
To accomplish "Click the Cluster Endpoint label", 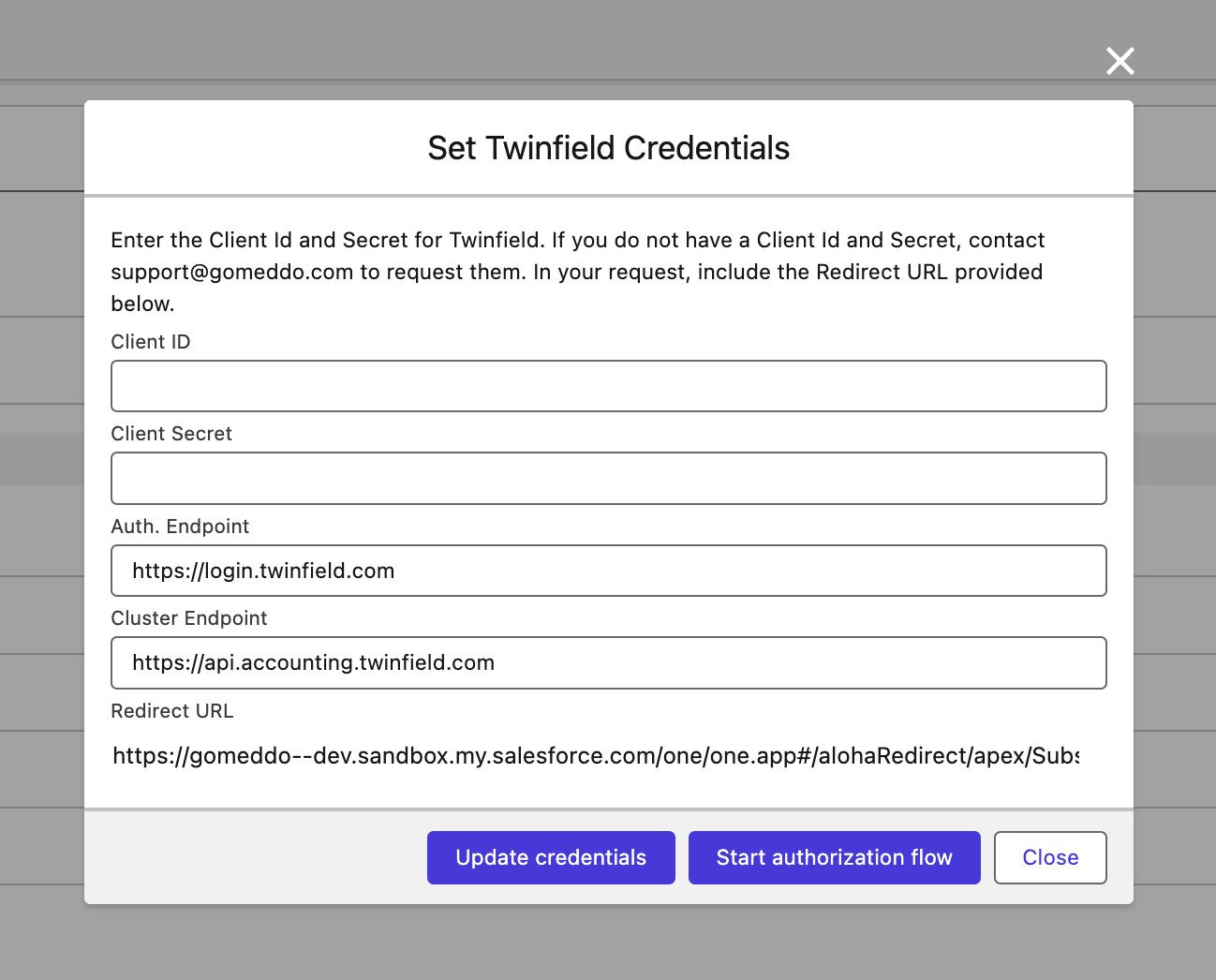I will tap(189, 617).
